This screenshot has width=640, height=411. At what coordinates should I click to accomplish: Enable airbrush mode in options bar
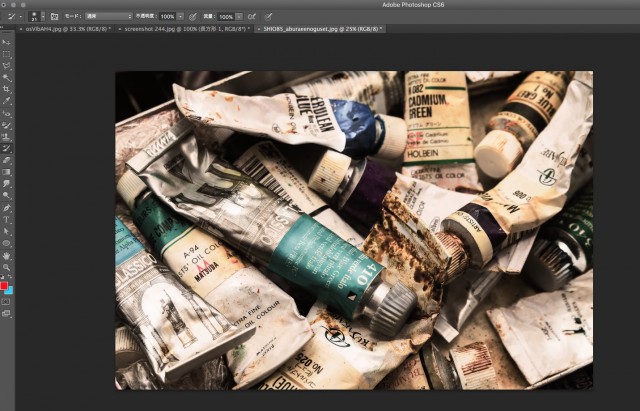tap(251, 17)
